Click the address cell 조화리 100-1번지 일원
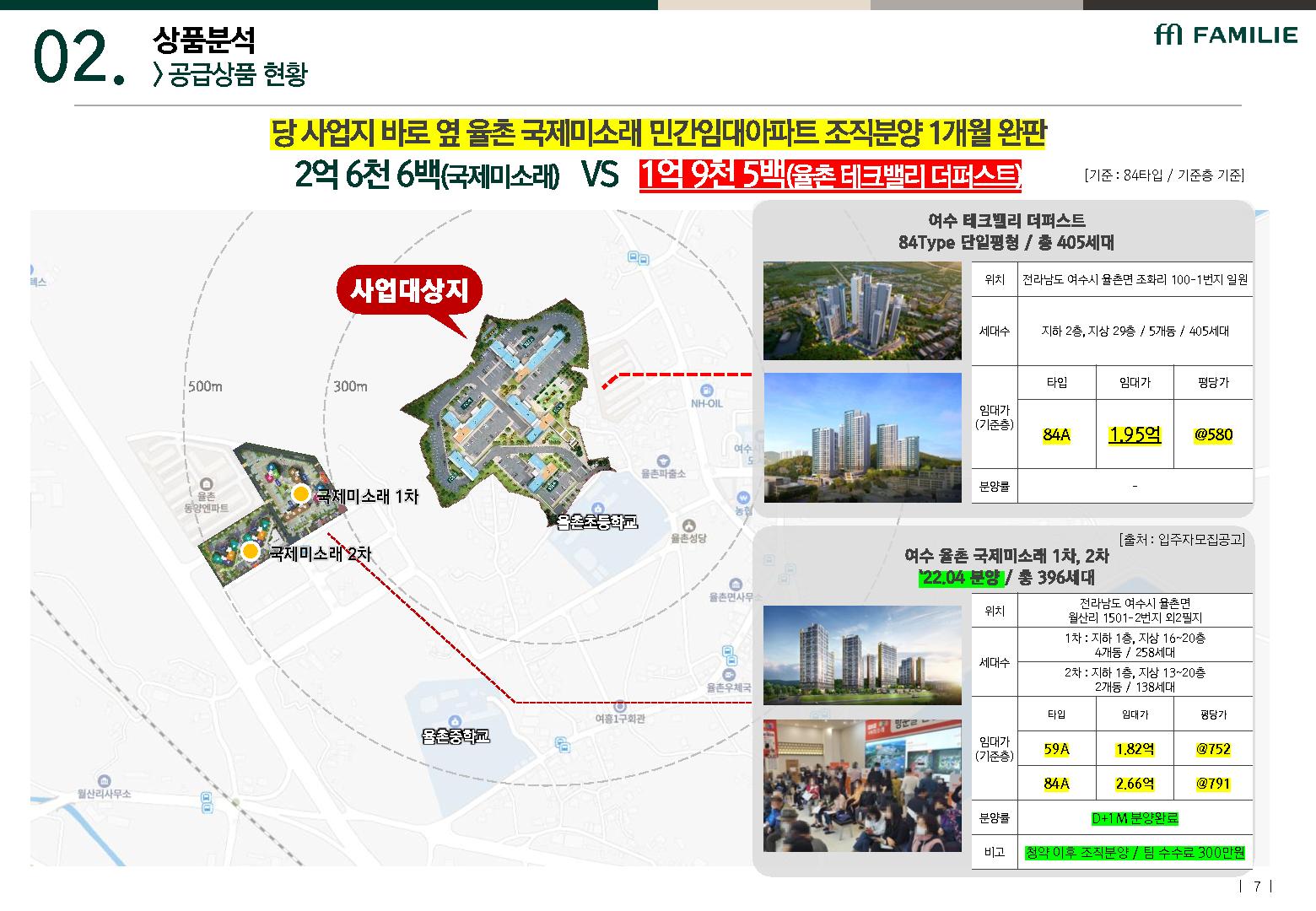The image size is (1316, 911). (x=1135, y=279)
